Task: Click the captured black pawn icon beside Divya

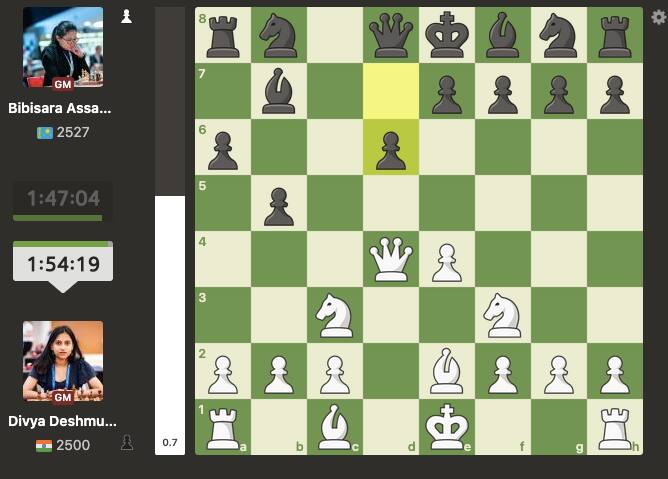Action: tap(127, 442)
